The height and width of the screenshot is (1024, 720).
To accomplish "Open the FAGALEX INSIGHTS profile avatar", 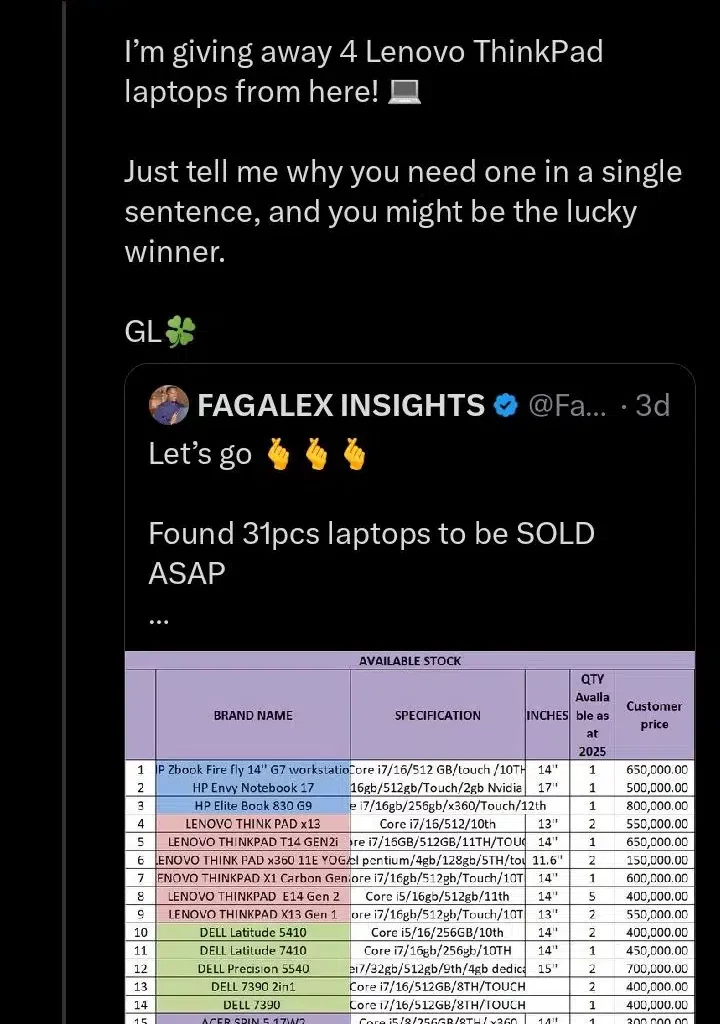I will click(x=168, y=406).
